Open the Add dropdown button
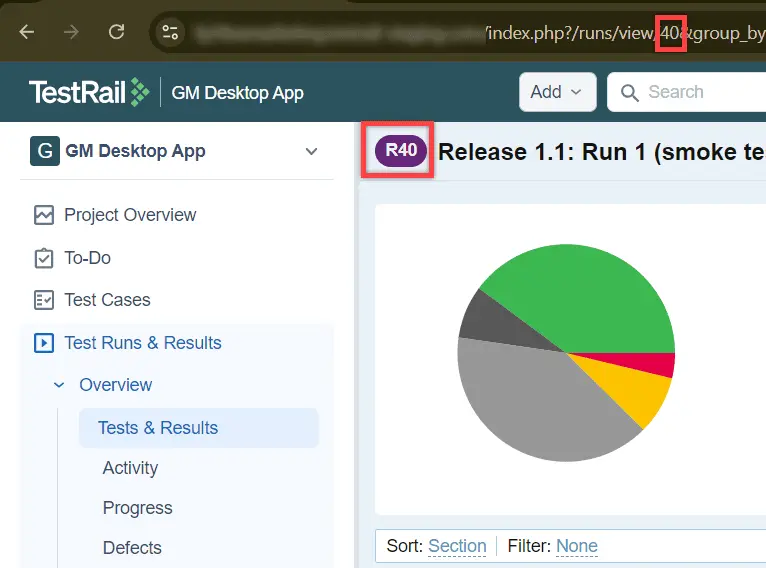 click(x=557, y=92)
